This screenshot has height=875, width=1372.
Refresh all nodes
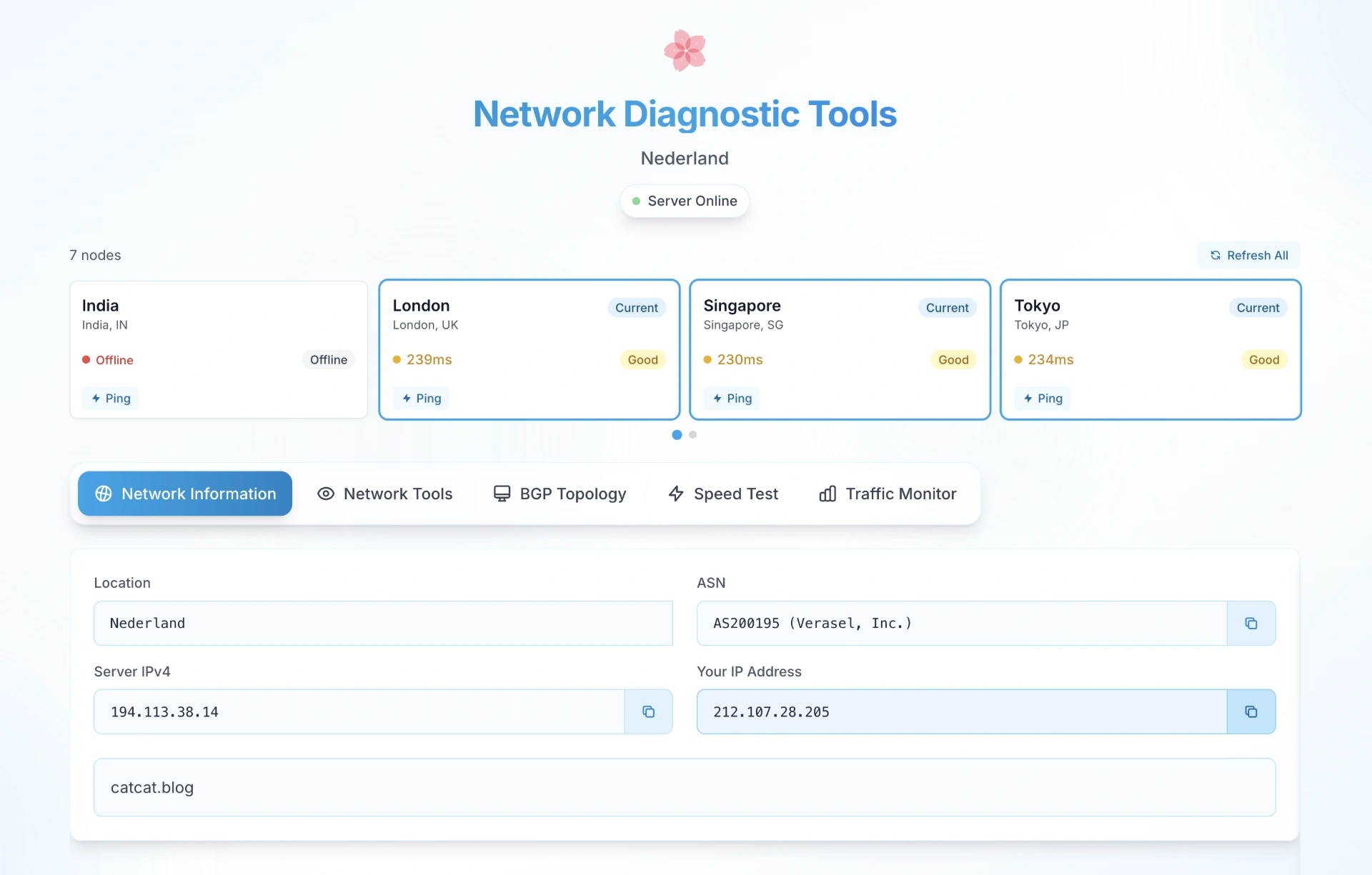coord(1248,256)
